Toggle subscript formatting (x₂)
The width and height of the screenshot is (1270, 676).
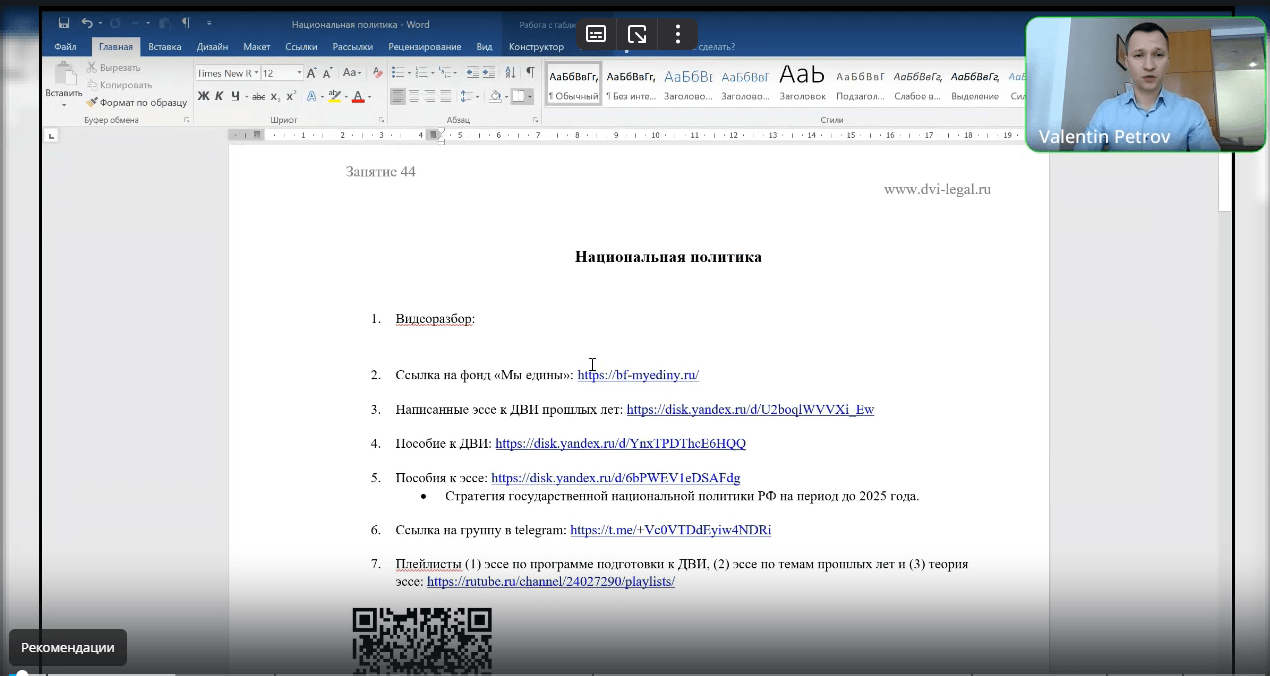click(x=275, y=95)
